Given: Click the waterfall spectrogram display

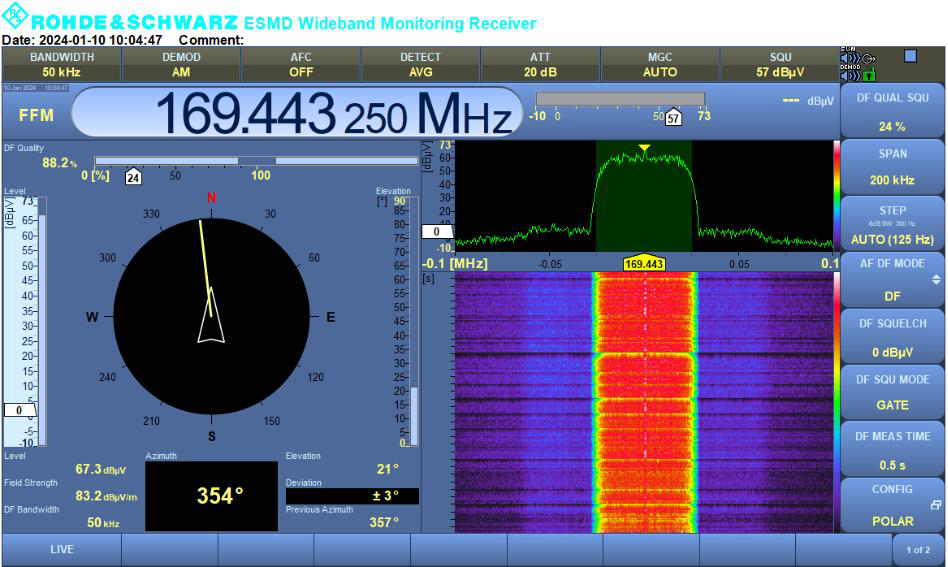Looking at the screenshot, I should pyautogui.click(x=644, y=402).
